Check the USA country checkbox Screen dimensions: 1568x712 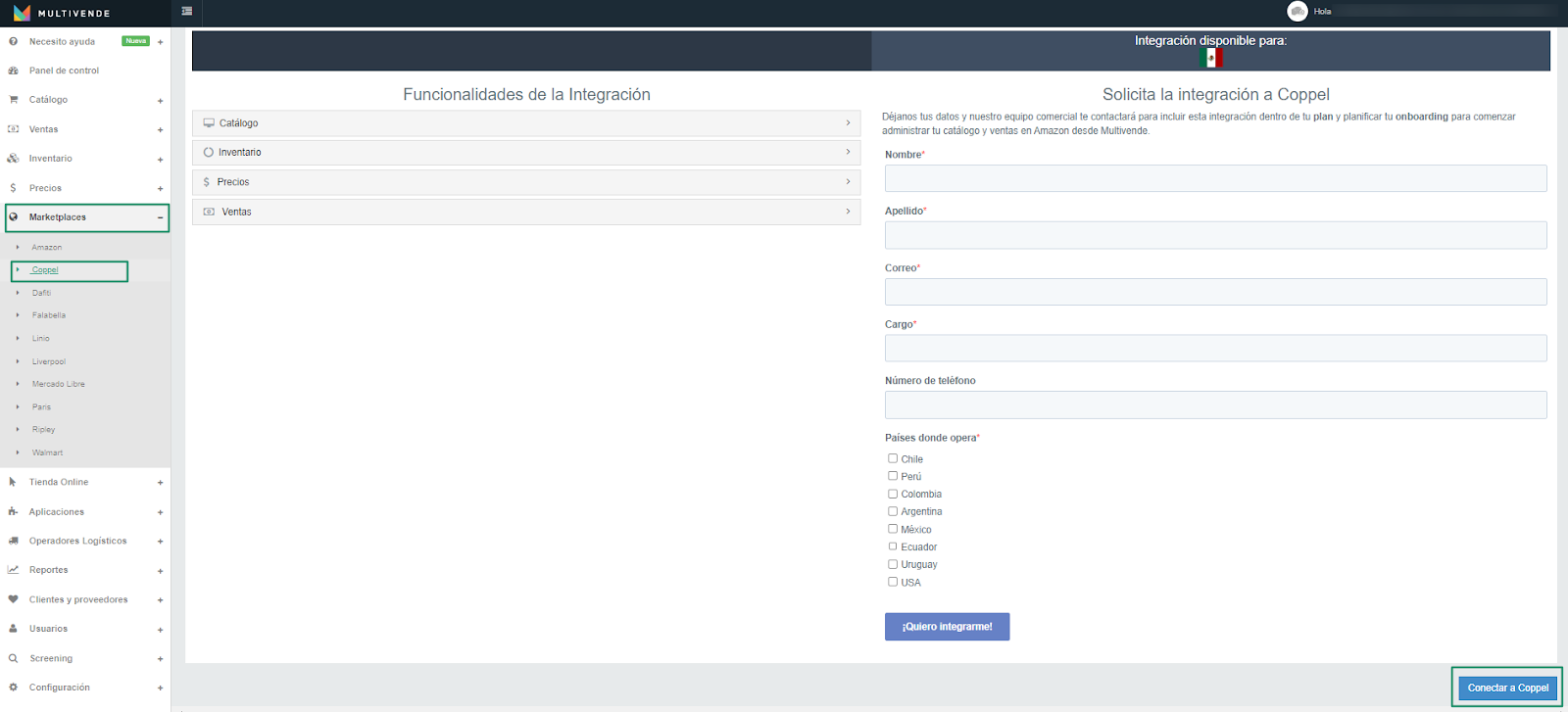(893, 582)
